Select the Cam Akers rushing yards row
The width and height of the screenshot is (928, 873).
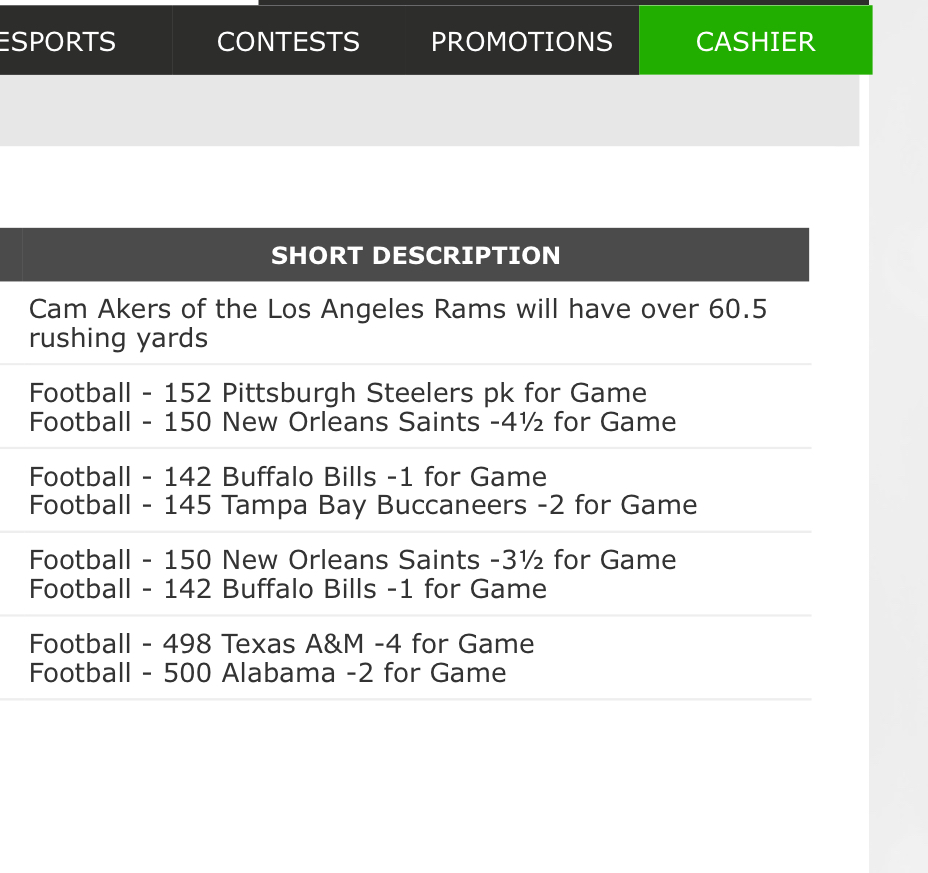[x=404, y=323]
